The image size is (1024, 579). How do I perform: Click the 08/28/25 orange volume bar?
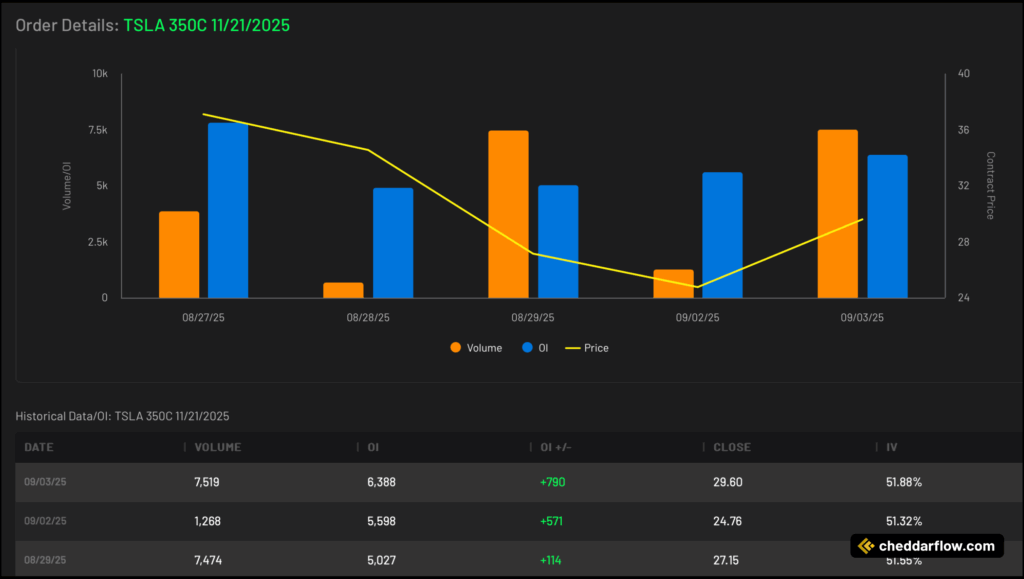[344, 290]
